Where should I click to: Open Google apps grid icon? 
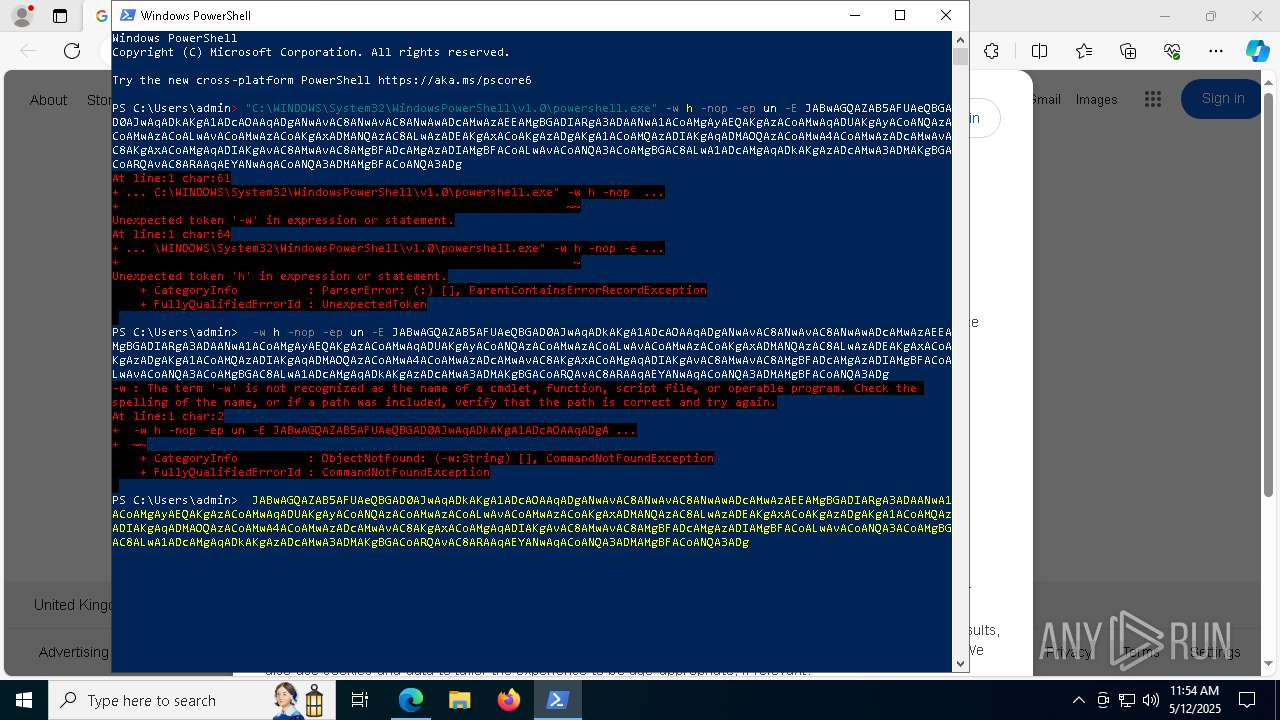1153,99
